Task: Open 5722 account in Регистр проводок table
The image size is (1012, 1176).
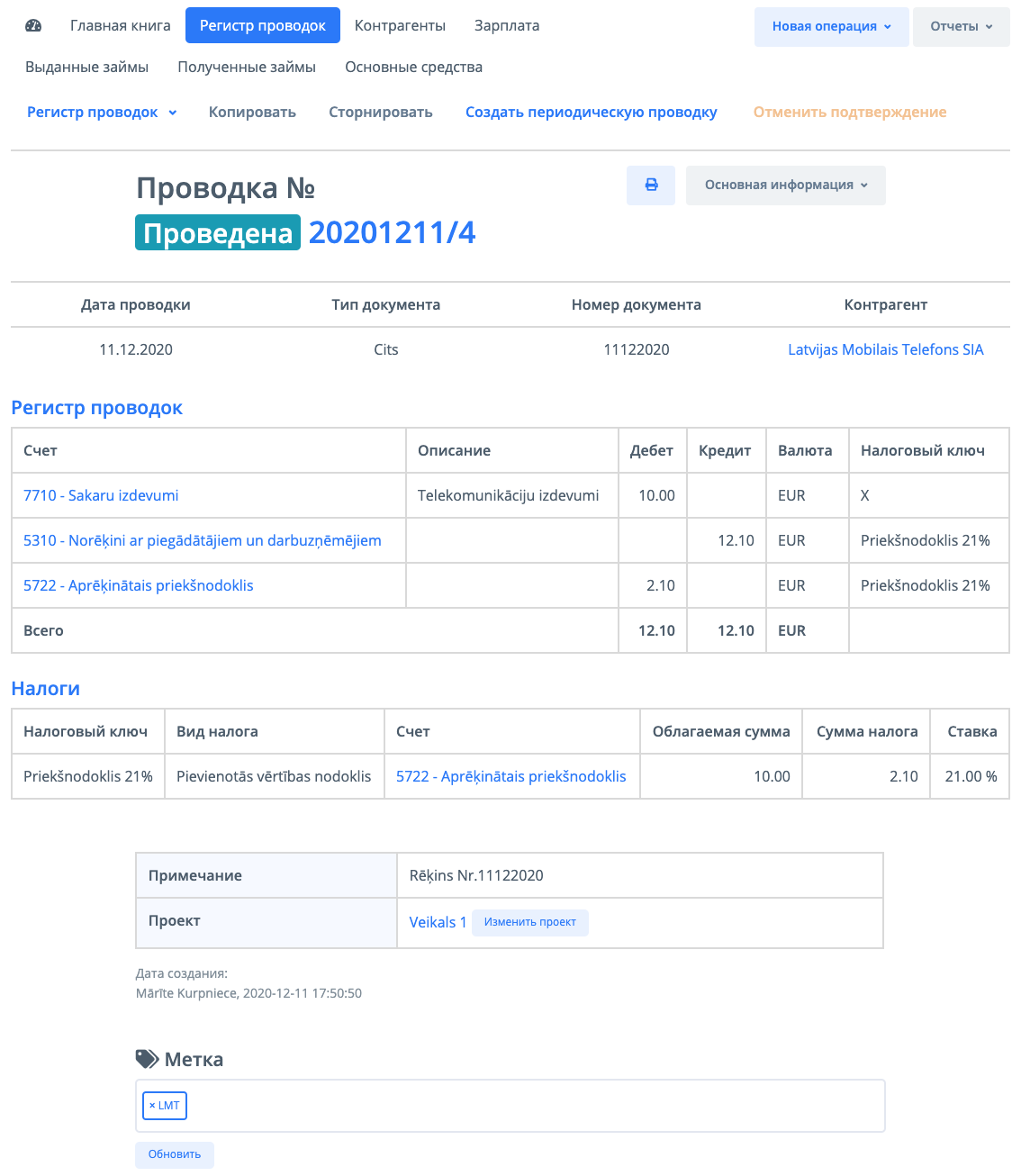Action: click(139, 585)
